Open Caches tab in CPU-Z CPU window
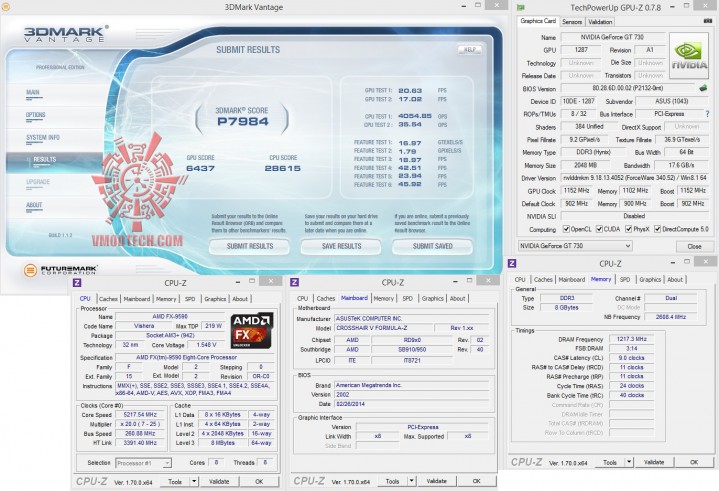Screen dimensions: 719x491 (x=108, y=298)
